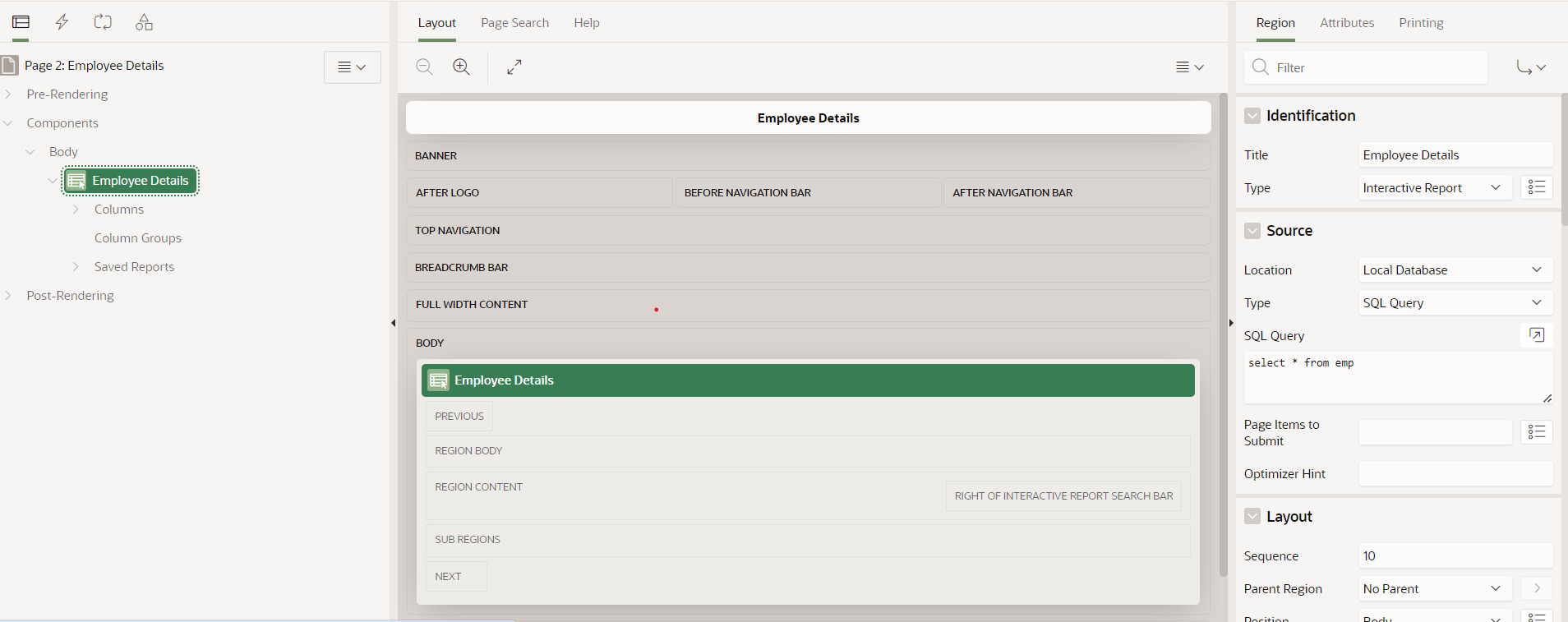Image resolution: width=1568 pixels, height=622 pixels.
Task: Switch to the Attributes tab
Action: [1347, 23]
